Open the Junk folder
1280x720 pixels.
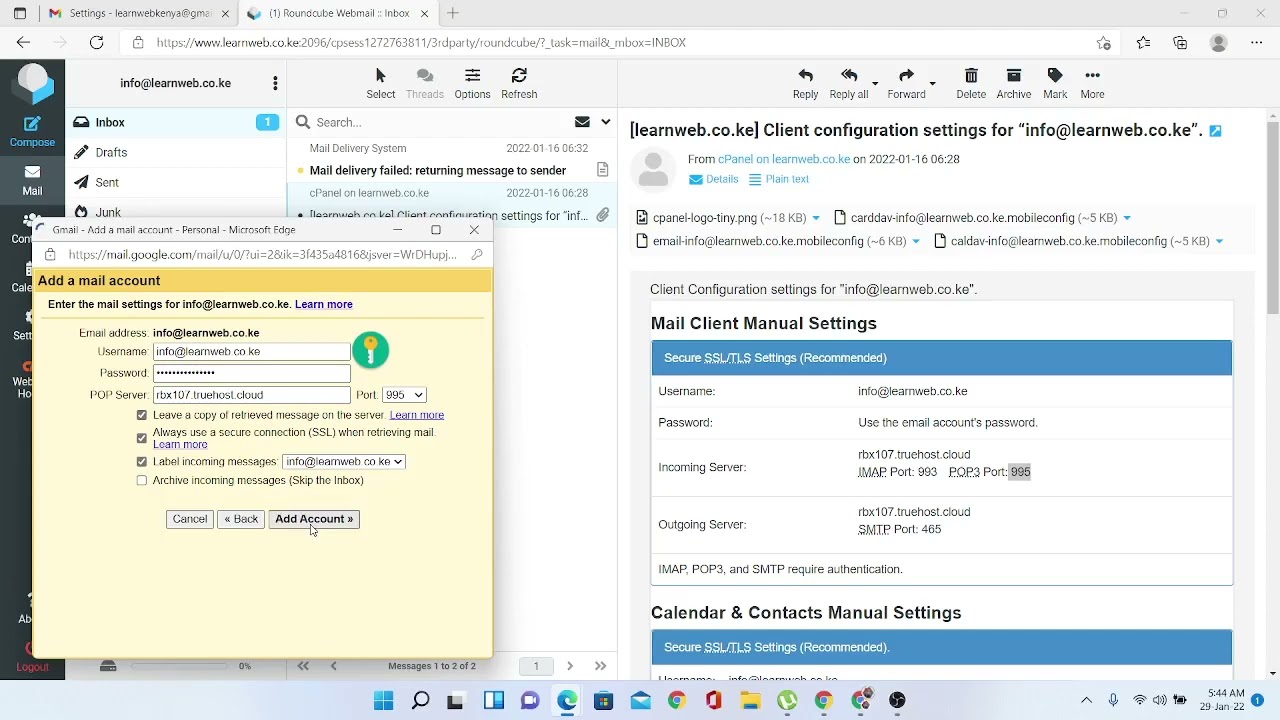pos(175,210)
